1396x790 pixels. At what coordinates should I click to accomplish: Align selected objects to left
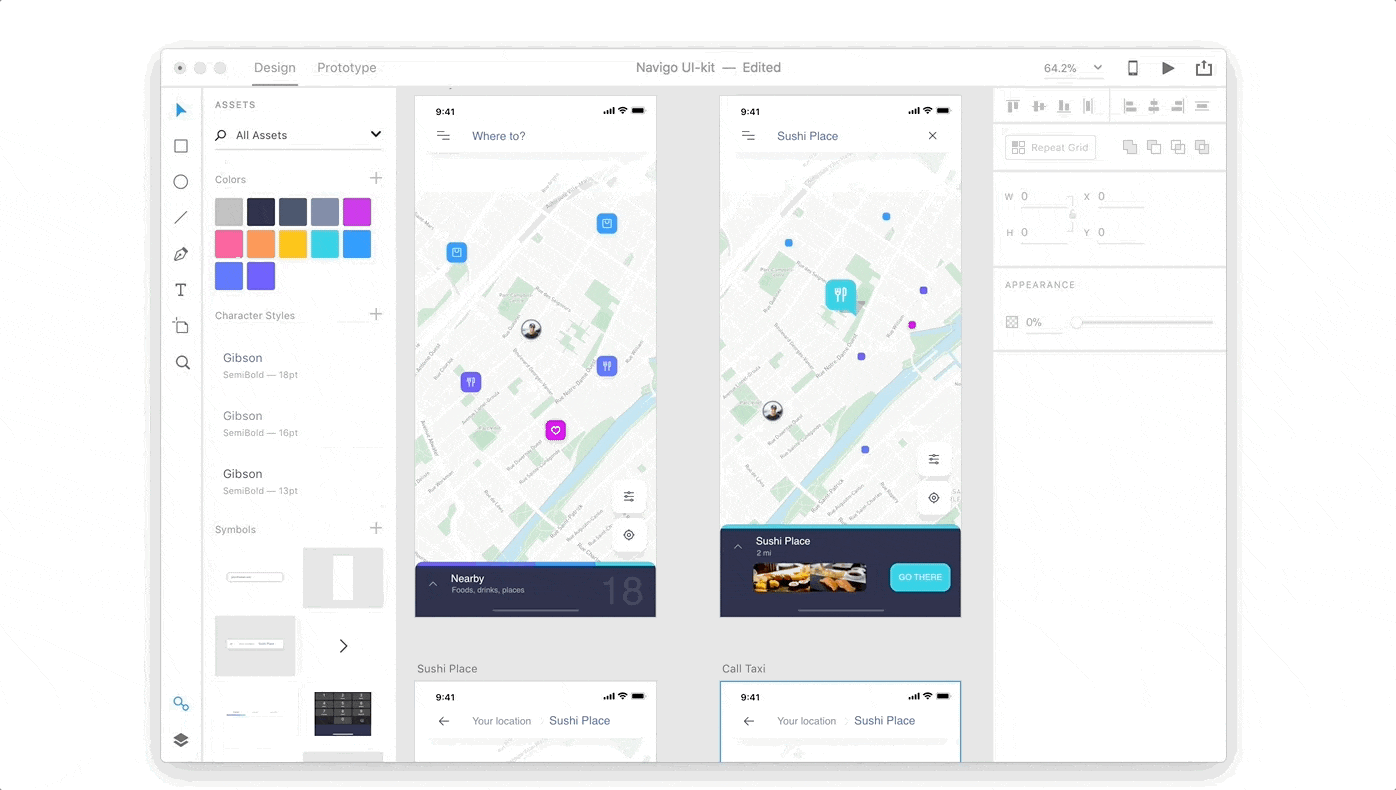[x=1130, y=106]
